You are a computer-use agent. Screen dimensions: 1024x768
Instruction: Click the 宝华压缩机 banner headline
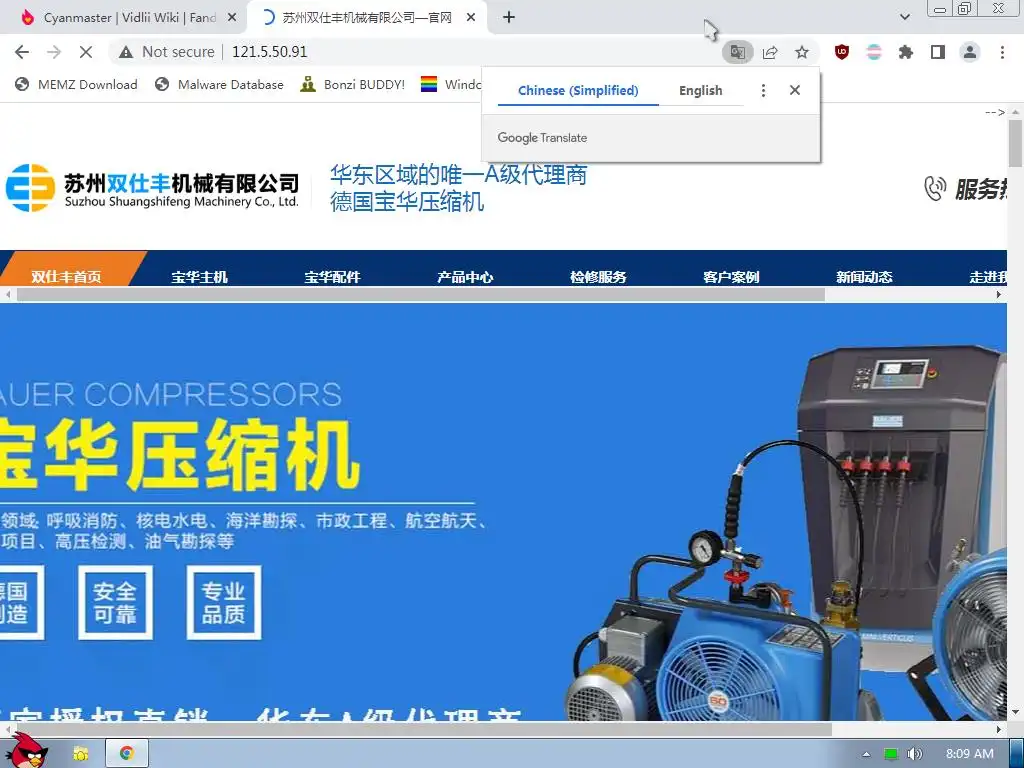click(x=180, y=455)
